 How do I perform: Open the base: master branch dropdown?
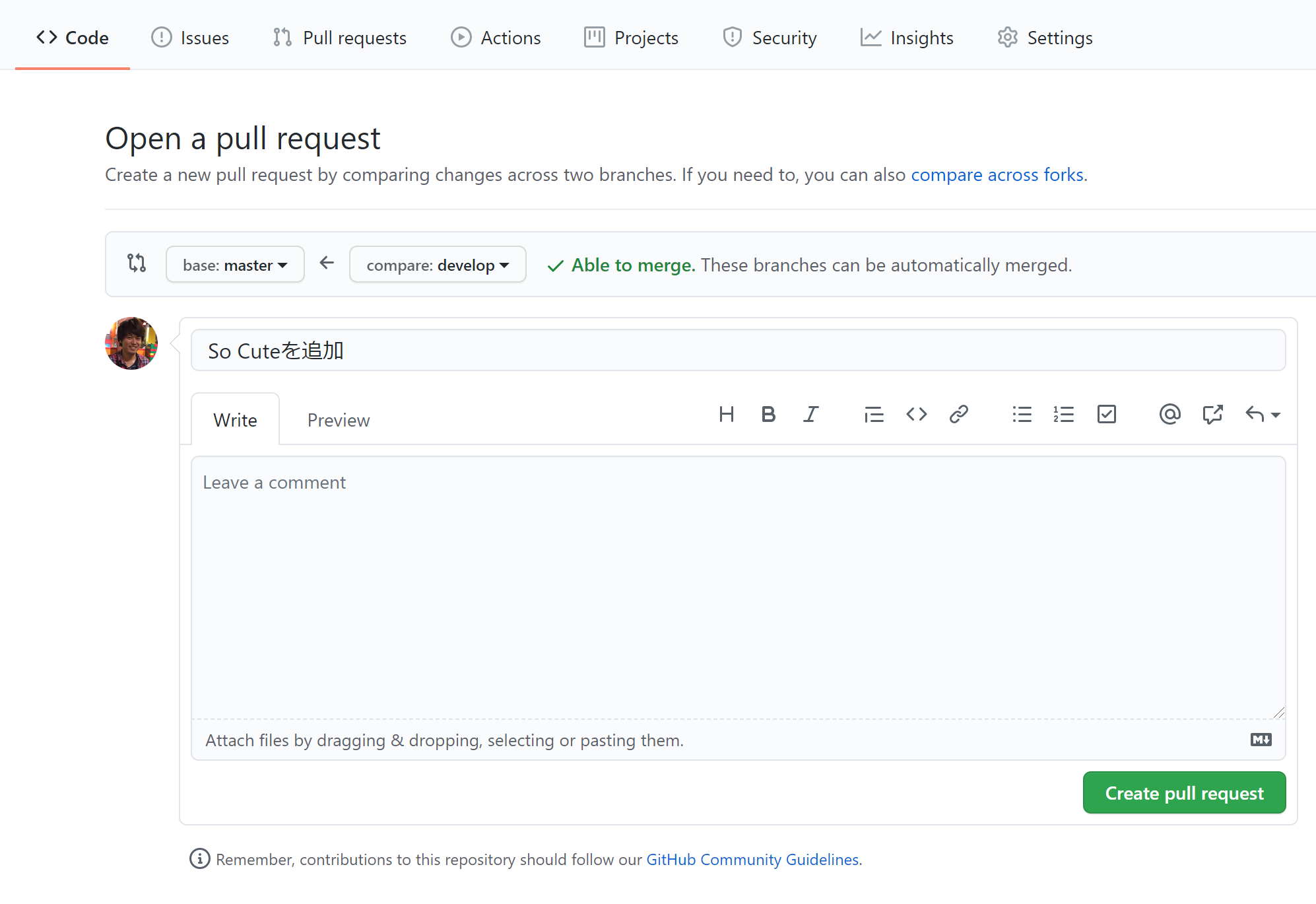click(x=235, y=265)
